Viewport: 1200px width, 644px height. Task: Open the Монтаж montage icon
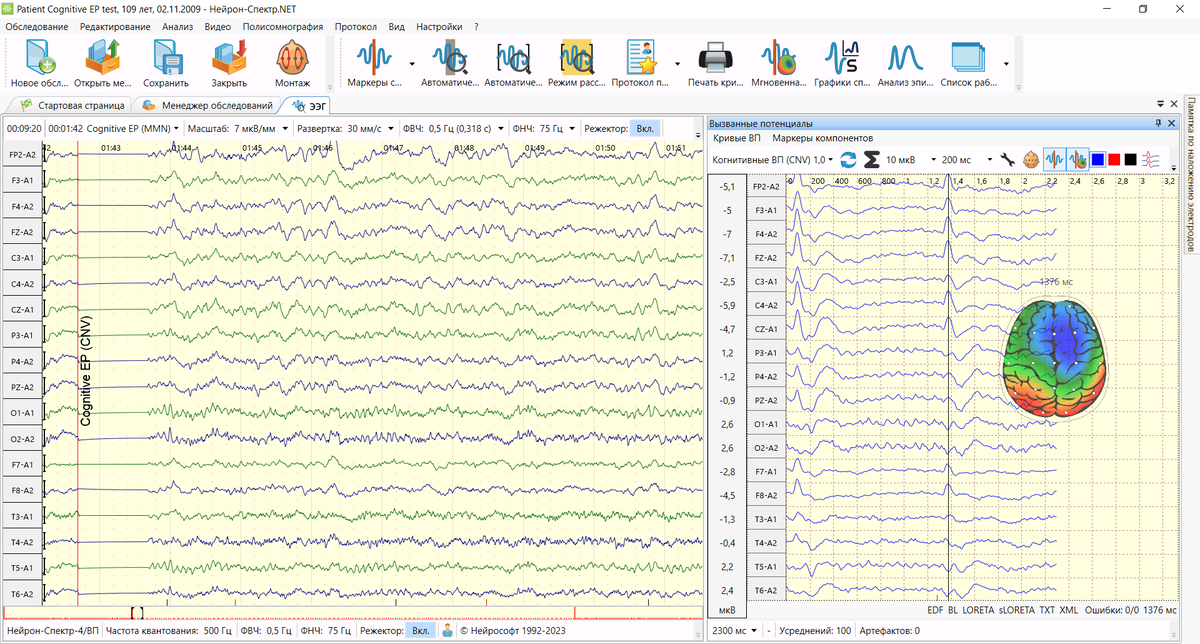coord(292,64)
